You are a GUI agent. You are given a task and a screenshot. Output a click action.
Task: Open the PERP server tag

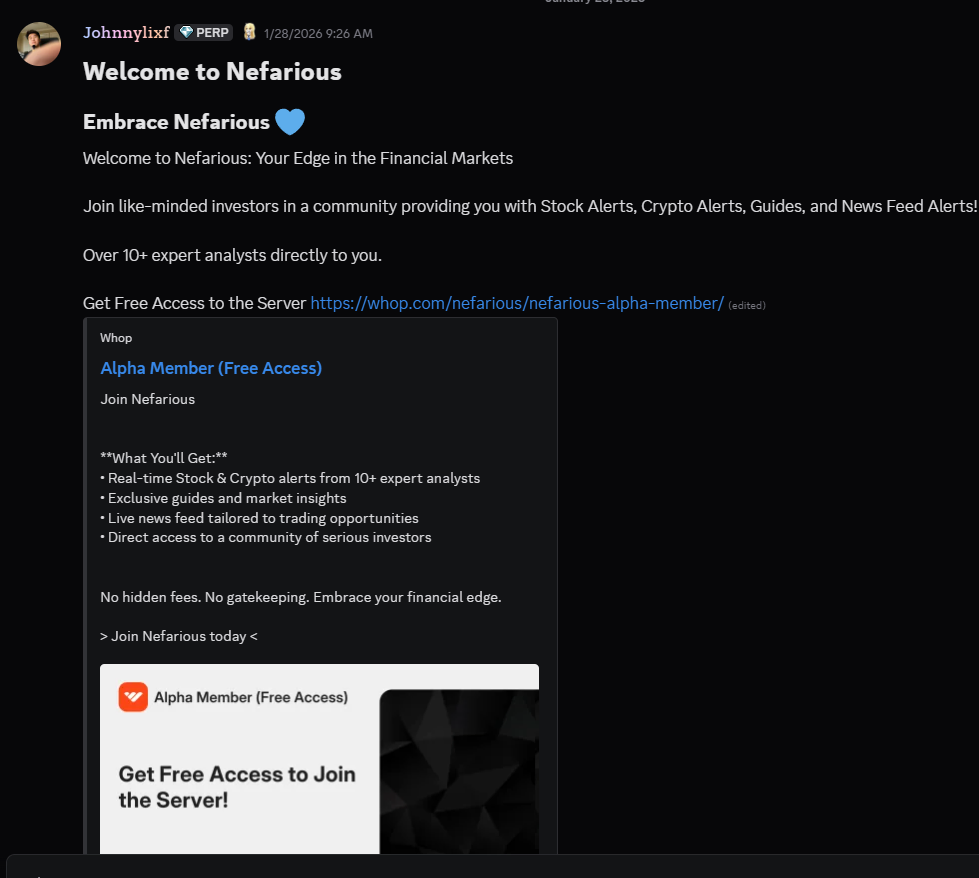pyautogui.click(x=204, y=32)
